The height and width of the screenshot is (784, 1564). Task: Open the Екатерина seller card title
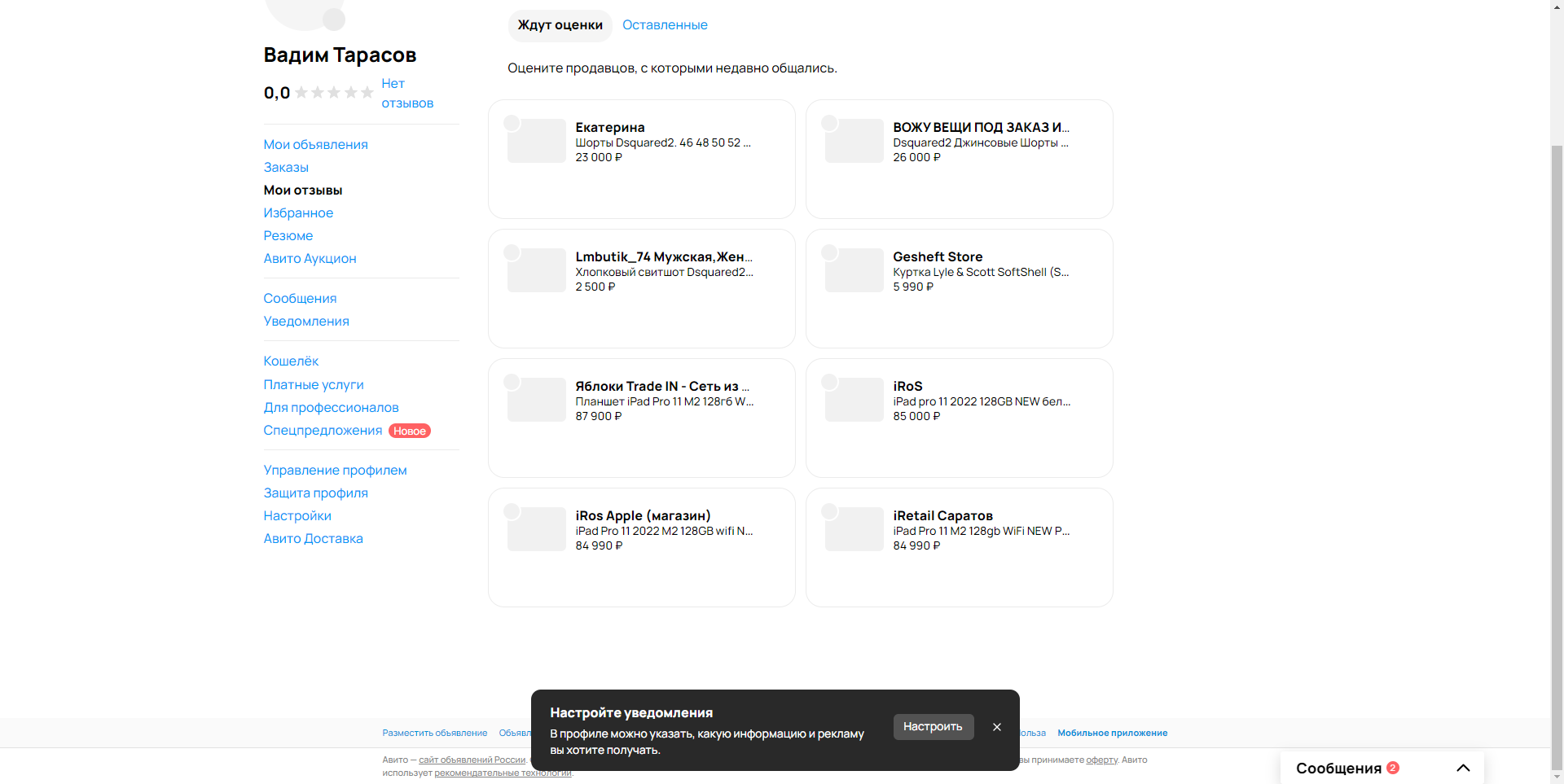610,127
